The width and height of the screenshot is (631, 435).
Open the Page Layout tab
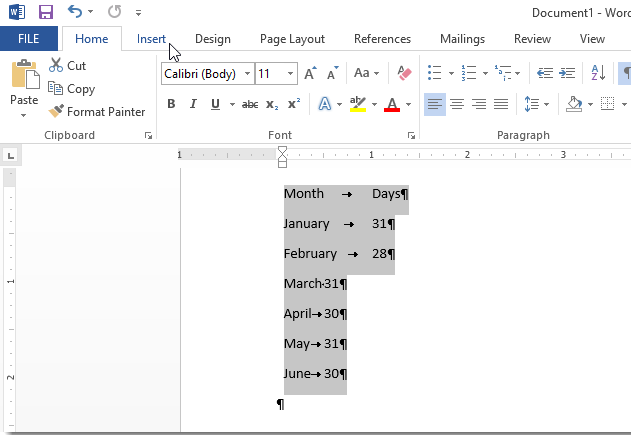coord(292,39)
